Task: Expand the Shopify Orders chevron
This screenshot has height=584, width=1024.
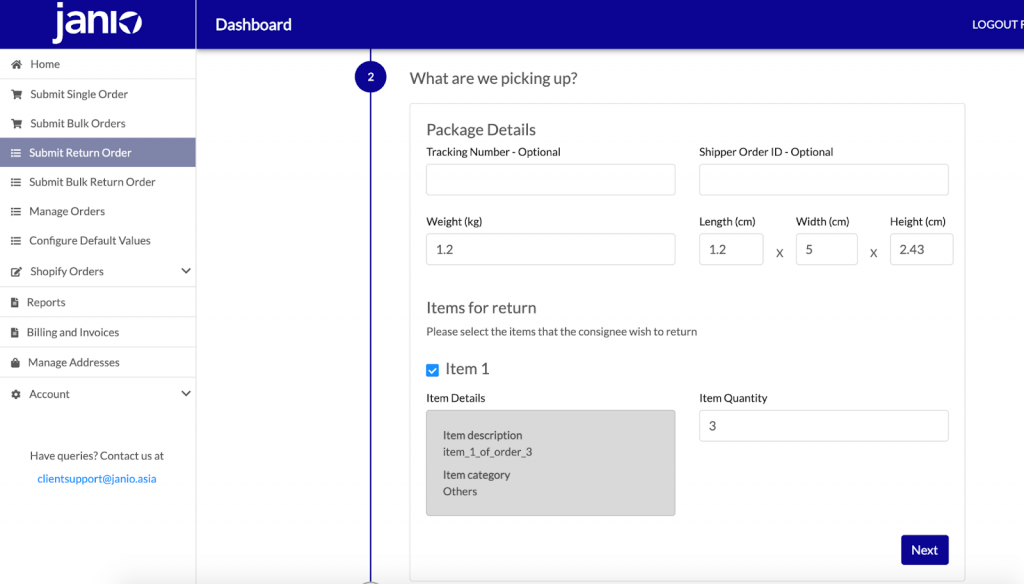Action: pos(186,271)
